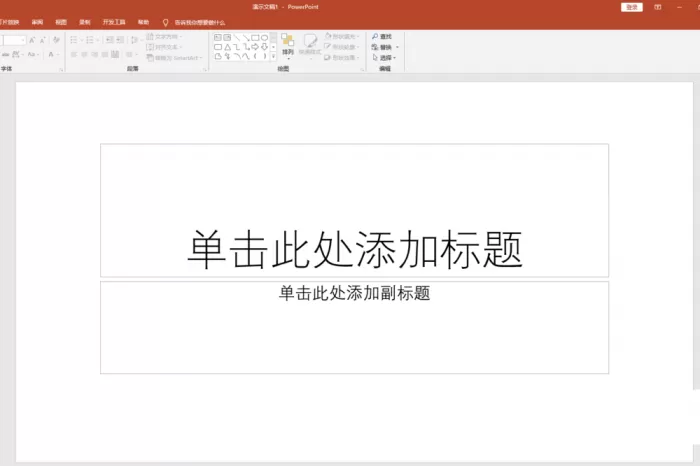
Task: Increase font size with the larger A icon
Action: pos(32,40)
